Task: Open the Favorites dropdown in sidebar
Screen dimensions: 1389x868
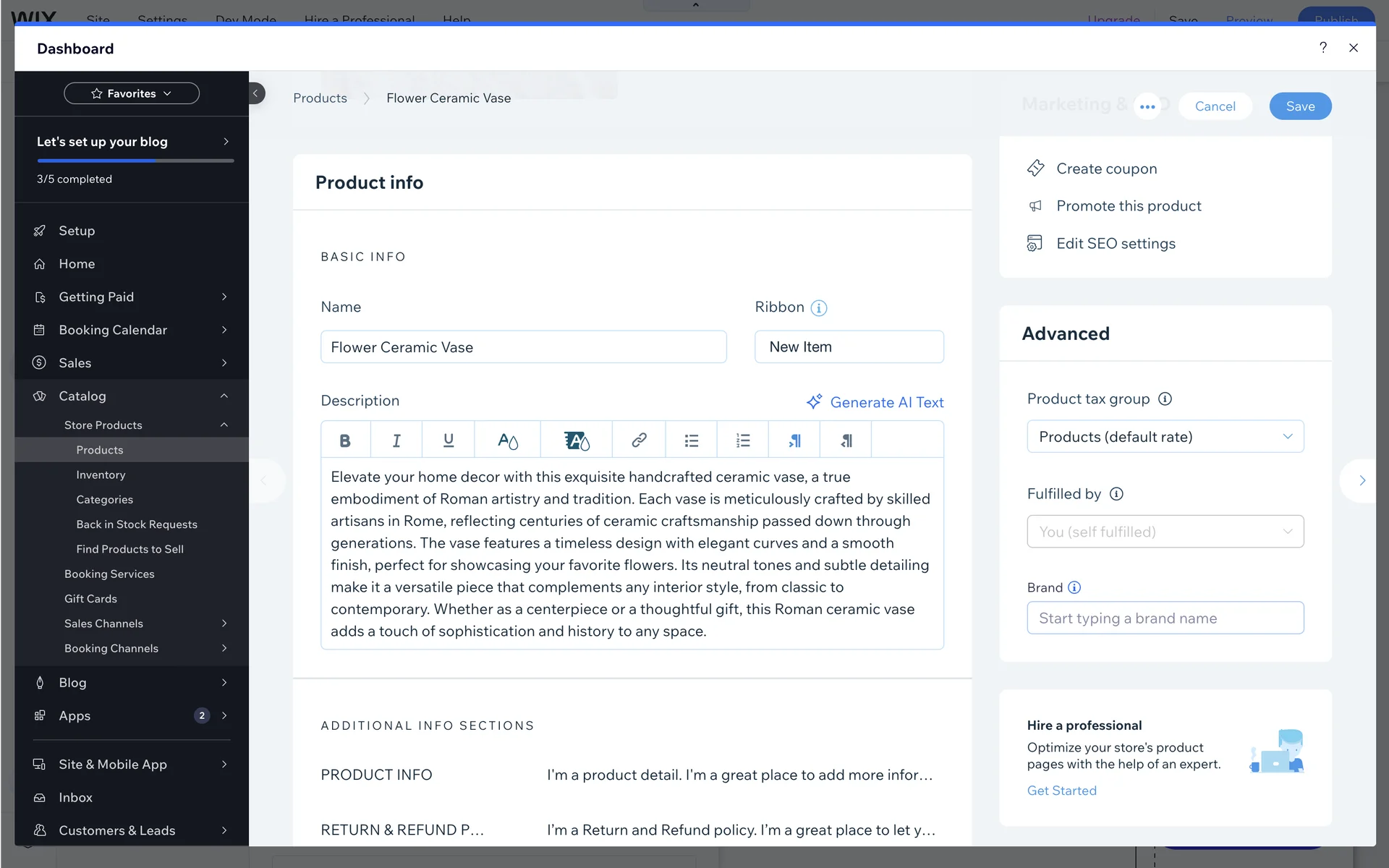Action: click(132, 93)
